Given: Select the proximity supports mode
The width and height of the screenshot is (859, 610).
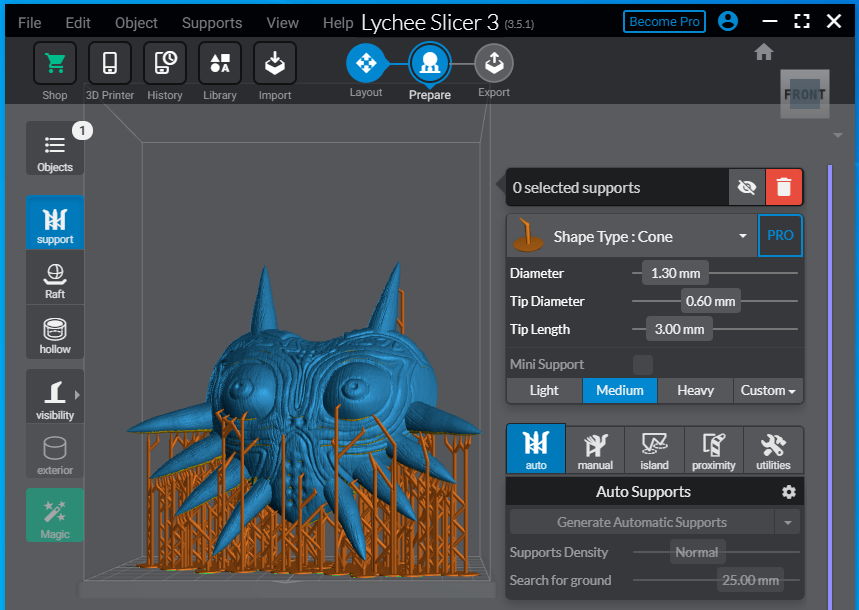Looking at the screenshot, I should [x=713, y=450].
